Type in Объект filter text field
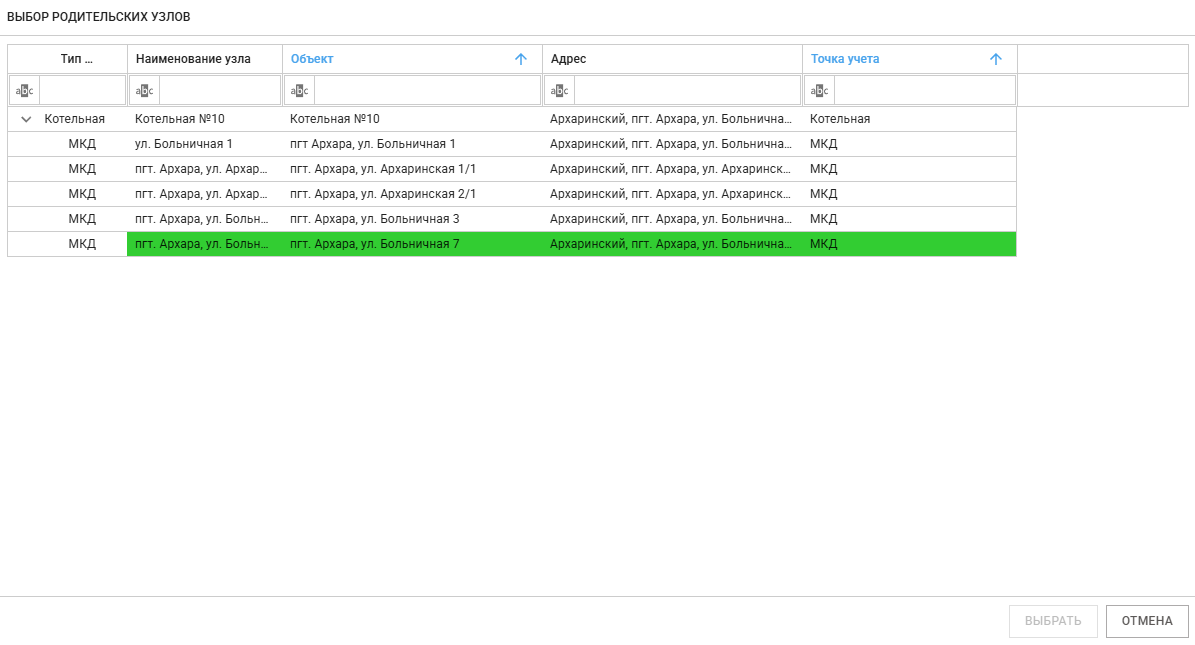The image size is (1195, 645). (x=427, y=91)
